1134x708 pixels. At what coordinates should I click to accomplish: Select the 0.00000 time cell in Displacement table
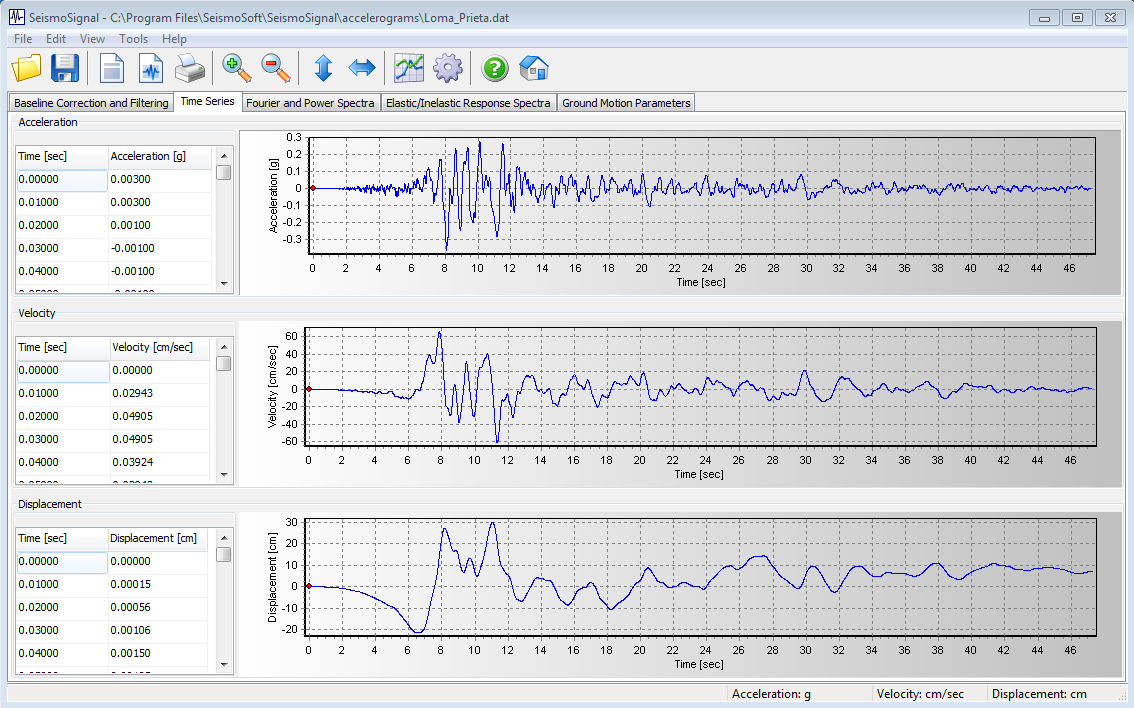[61, 562]
